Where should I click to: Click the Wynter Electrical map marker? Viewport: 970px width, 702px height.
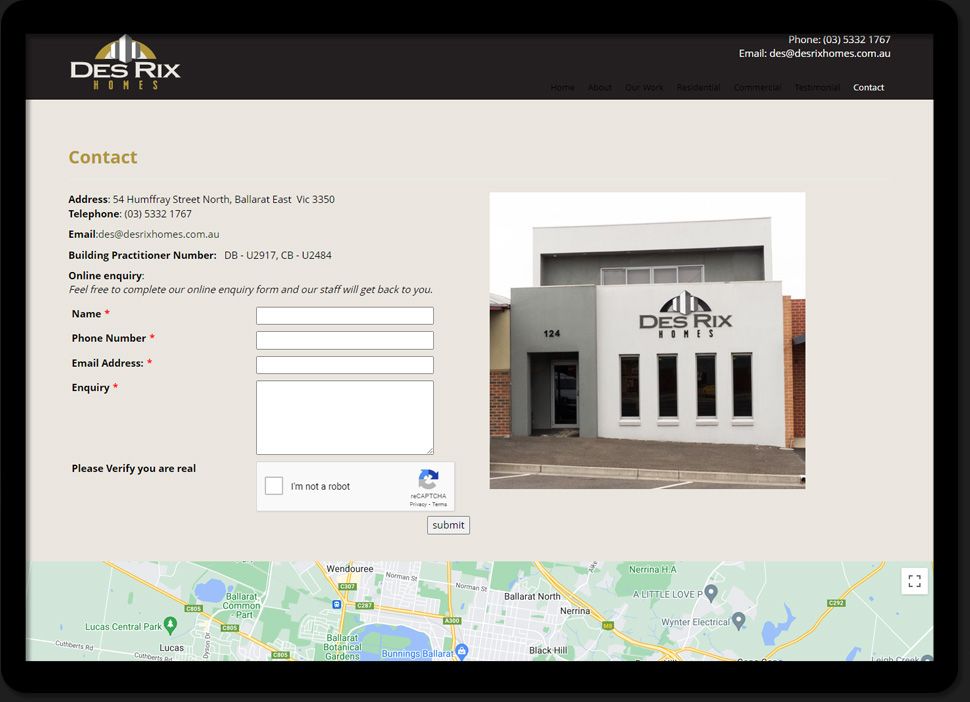tap(739, 621)
